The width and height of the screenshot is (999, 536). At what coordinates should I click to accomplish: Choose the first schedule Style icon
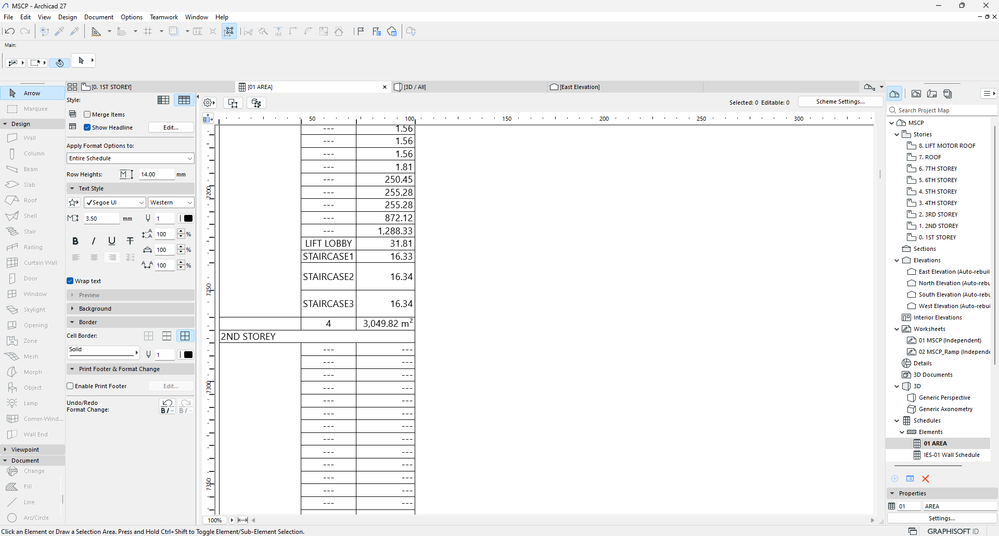[x=163, y=100]
